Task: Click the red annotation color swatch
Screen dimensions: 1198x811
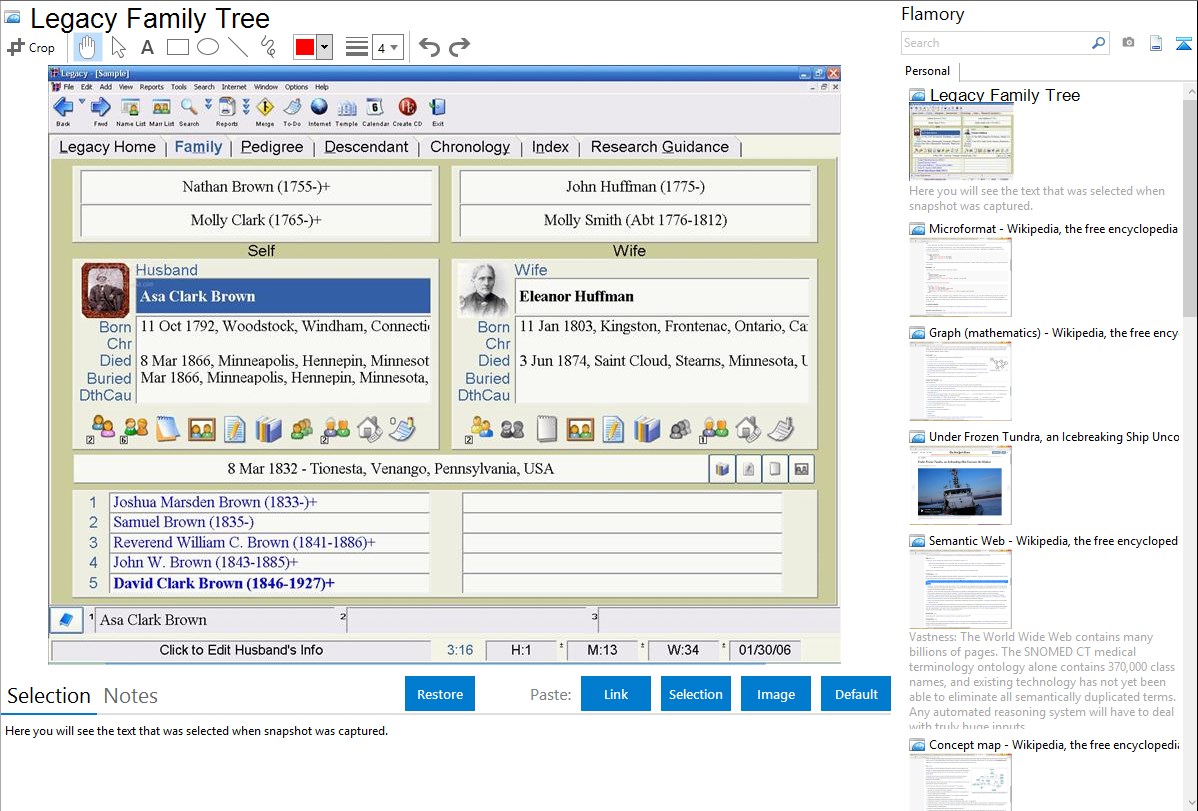Action: [305, 47]
